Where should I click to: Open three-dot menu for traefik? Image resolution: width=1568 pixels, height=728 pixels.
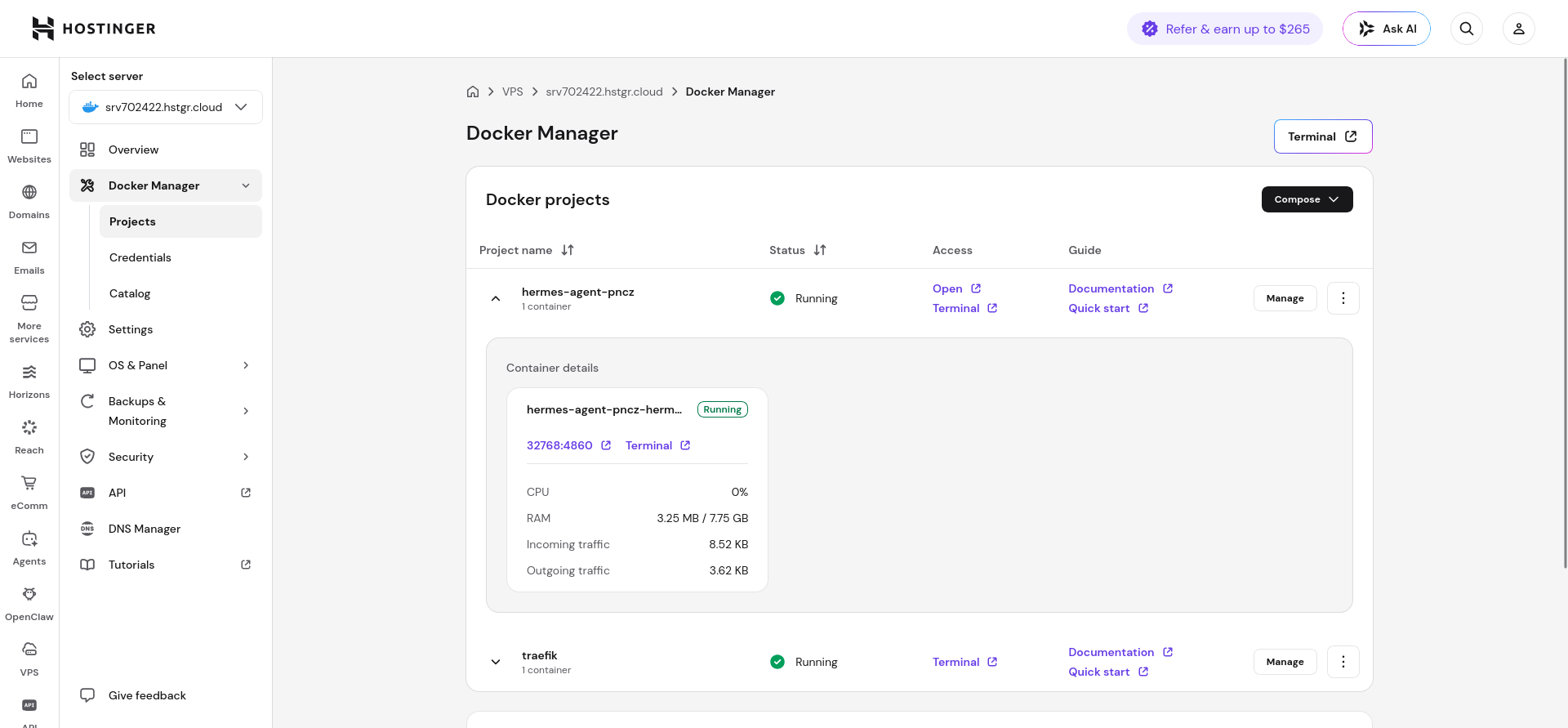[1343, 662]
